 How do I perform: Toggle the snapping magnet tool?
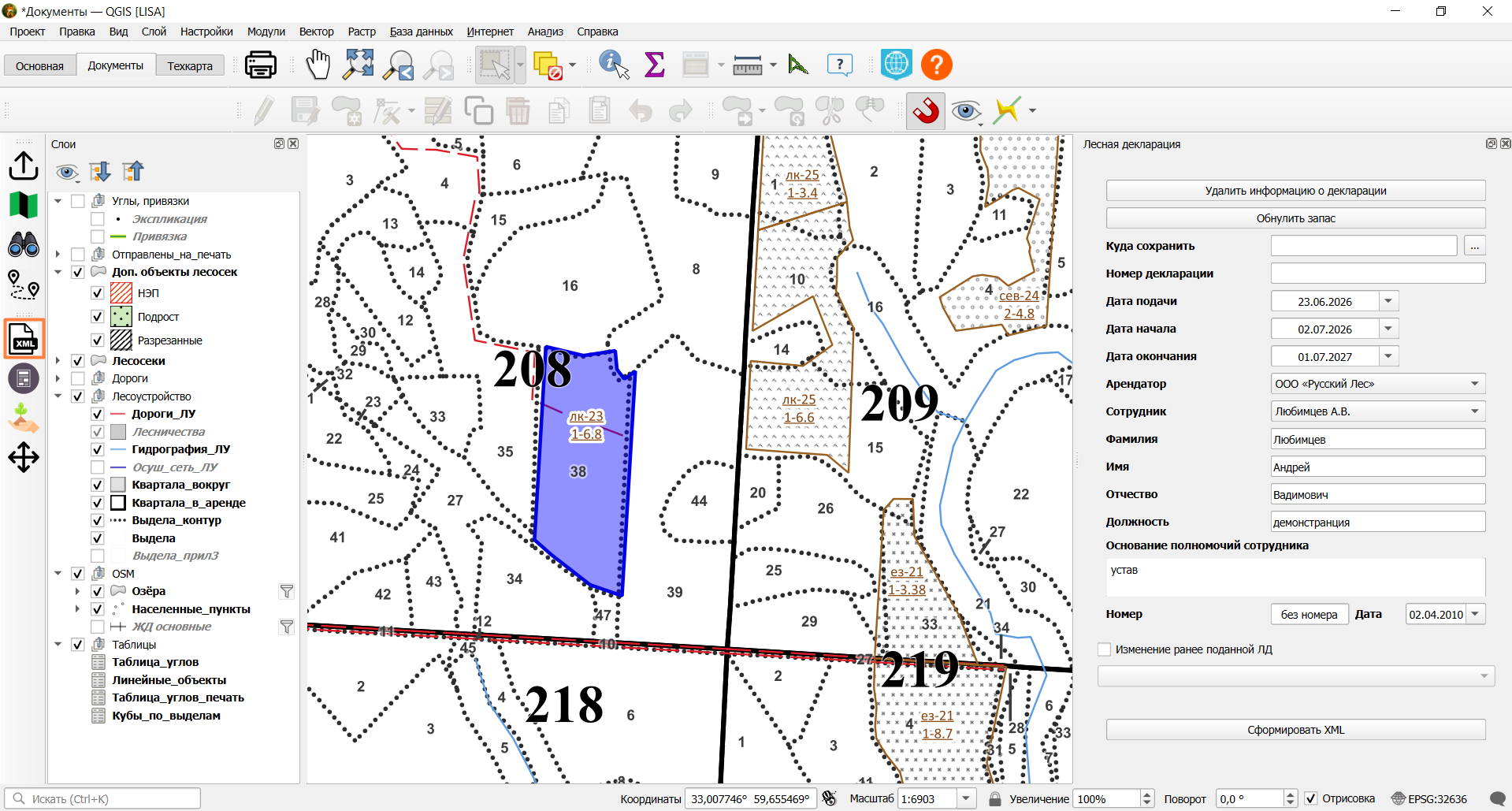click(926, 110)
